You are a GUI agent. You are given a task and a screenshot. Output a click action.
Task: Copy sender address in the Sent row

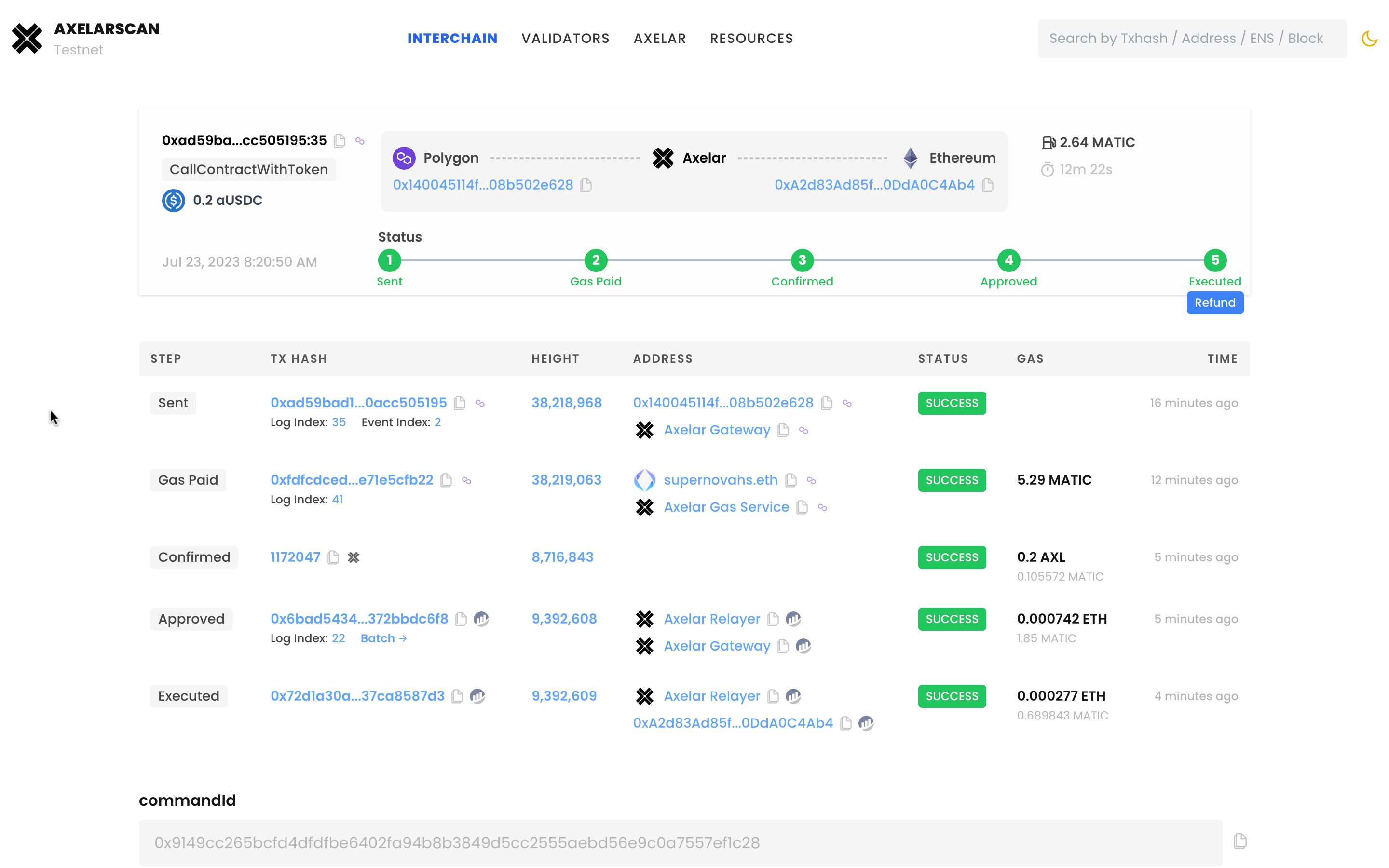point(827,403)
